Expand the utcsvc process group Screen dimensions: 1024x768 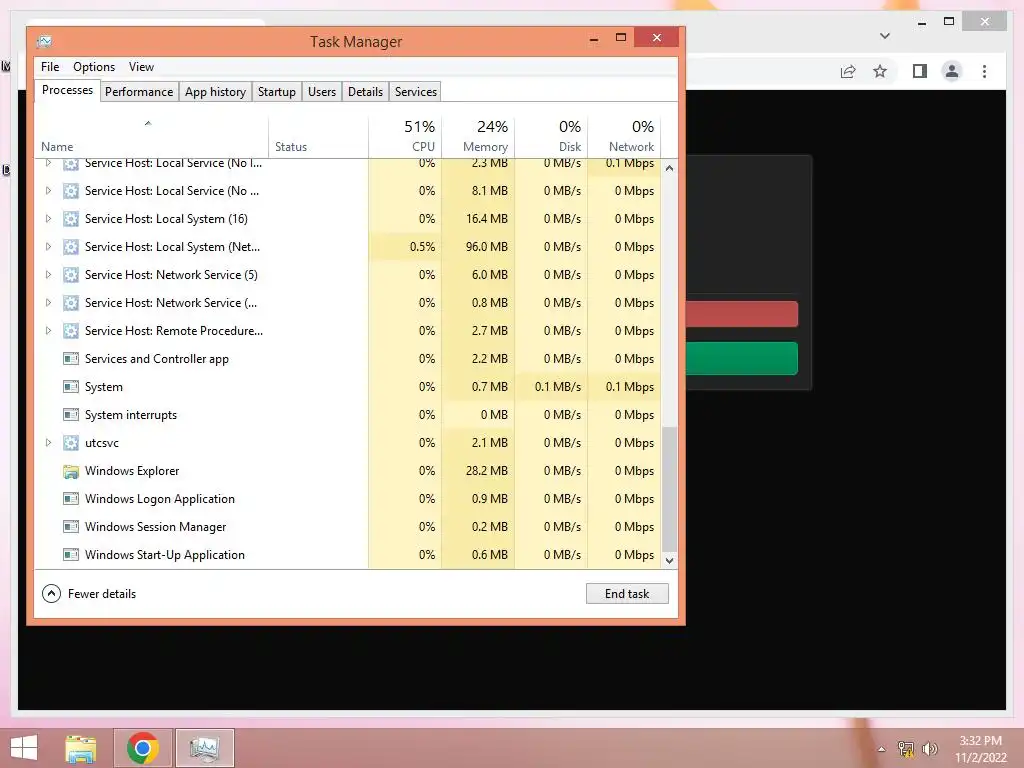[48, 443]
